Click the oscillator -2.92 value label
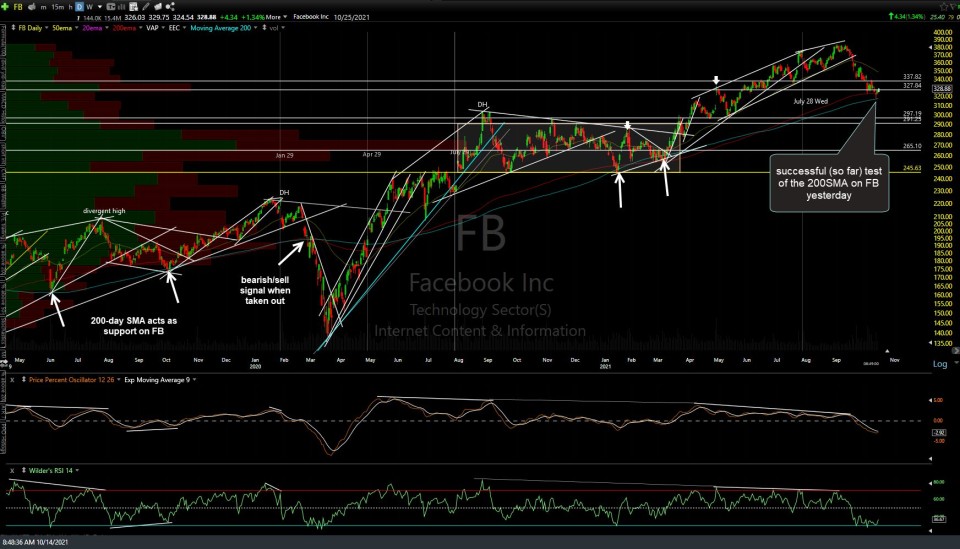This screenshot has width=960, height=549. [939, 432]
